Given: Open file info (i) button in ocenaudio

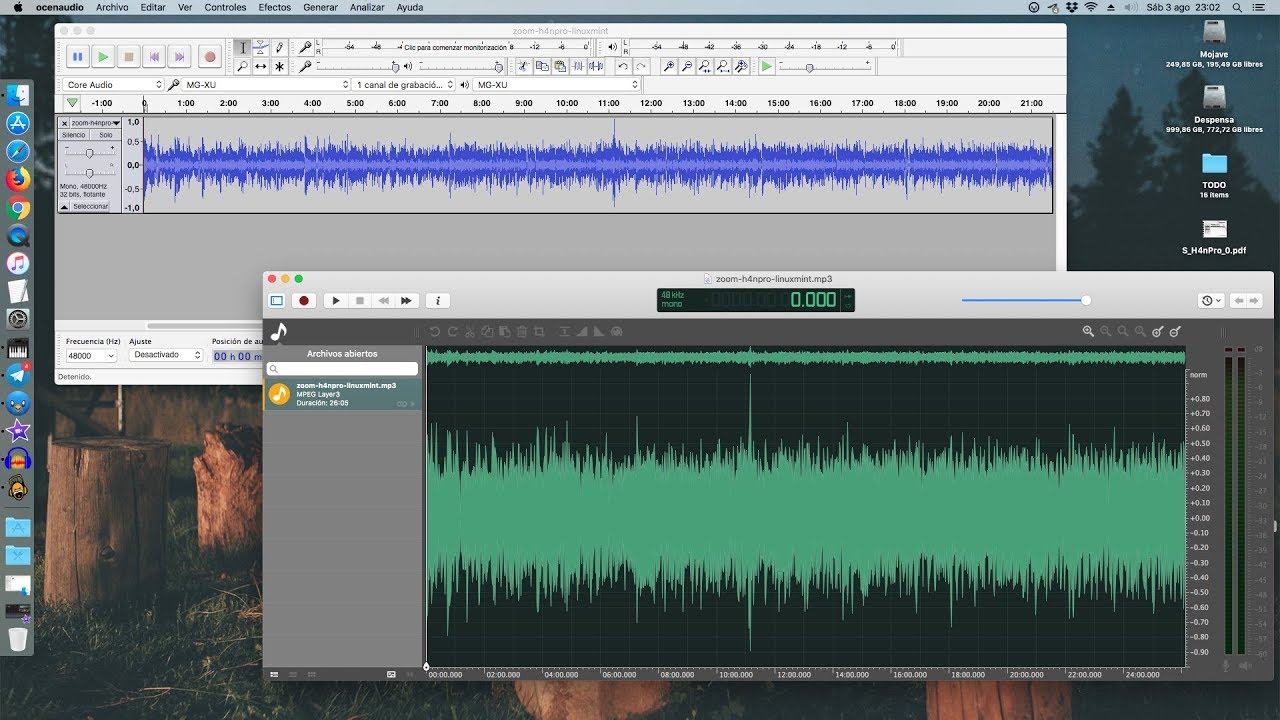Looking at the screenshot, I should point(437,300).
